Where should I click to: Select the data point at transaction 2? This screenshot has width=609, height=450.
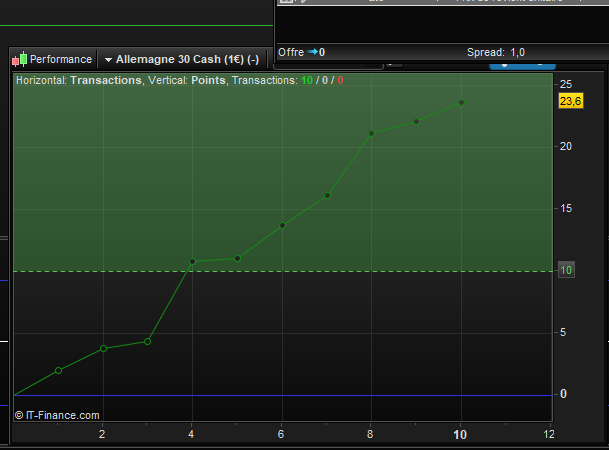103,349
